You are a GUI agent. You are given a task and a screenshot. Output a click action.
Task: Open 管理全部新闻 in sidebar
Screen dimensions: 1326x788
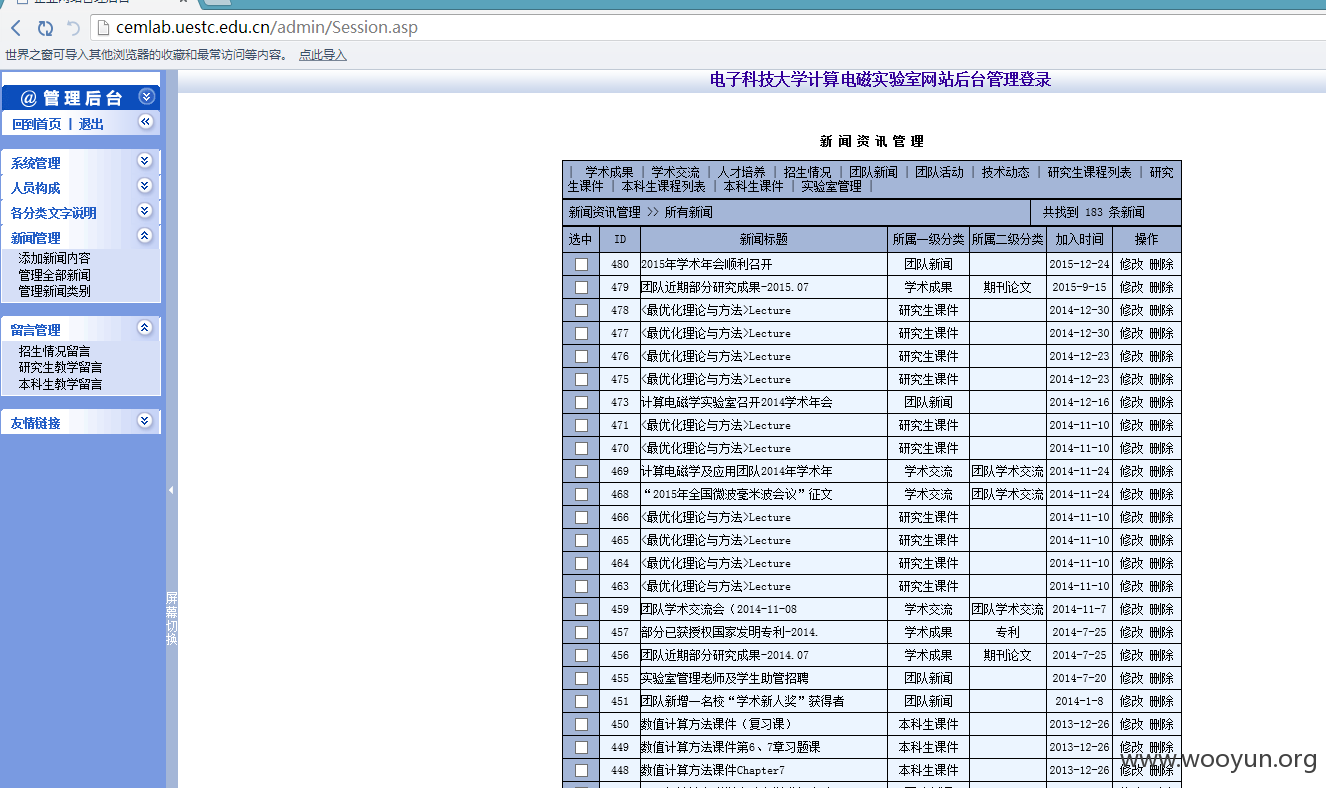[x=54, y=275]
